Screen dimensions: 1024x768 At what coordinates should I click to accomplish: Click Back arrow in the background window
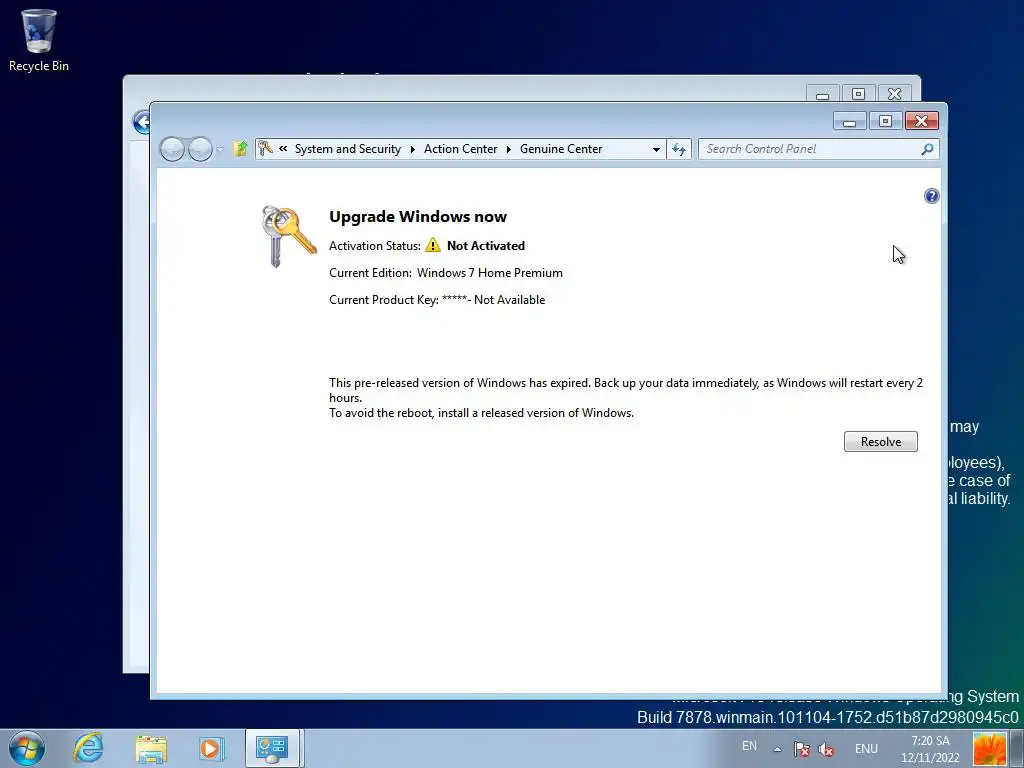pyautogui.click(x=140, y=122)
